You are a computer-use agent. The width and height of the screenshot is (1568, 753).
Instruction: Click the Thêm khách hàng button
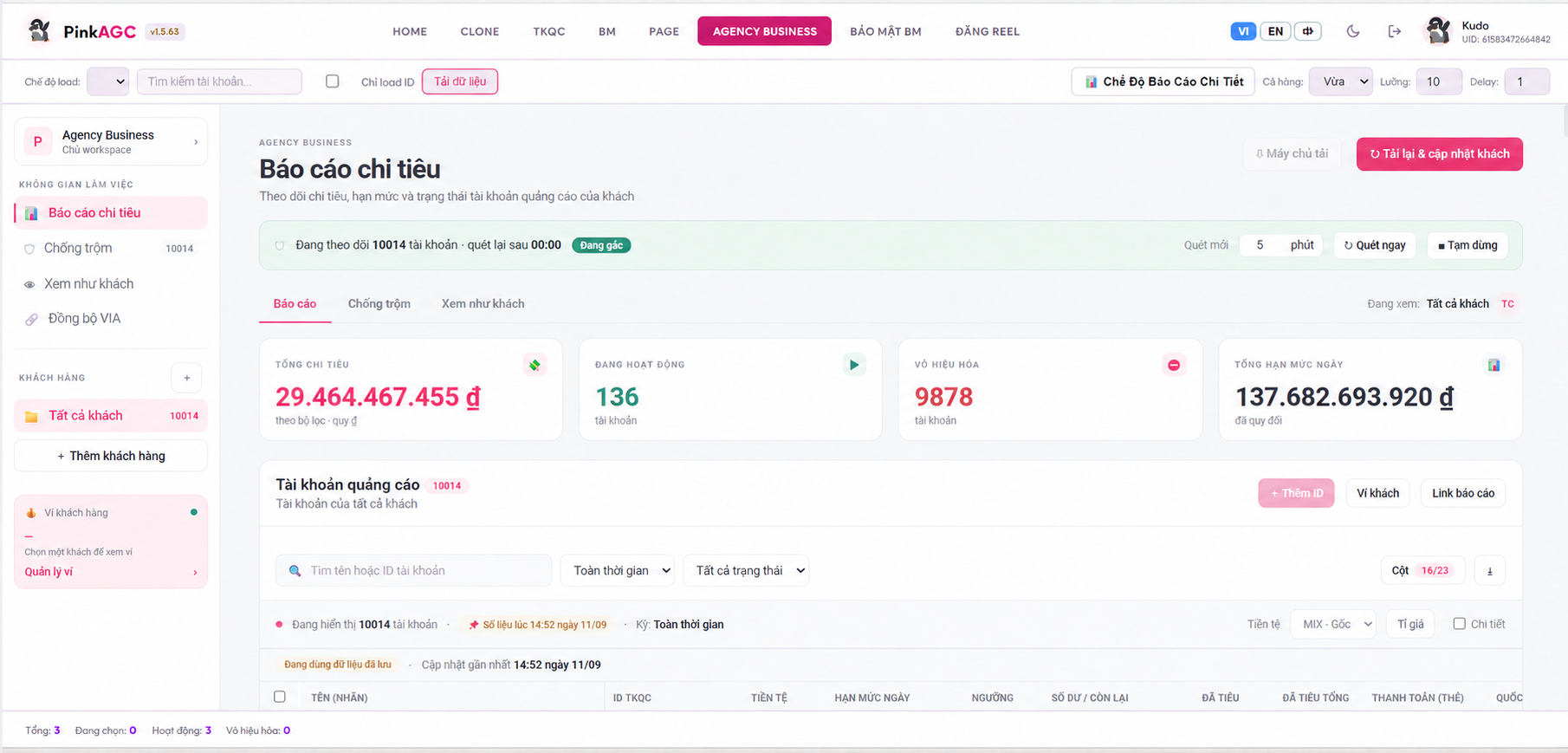111,456
